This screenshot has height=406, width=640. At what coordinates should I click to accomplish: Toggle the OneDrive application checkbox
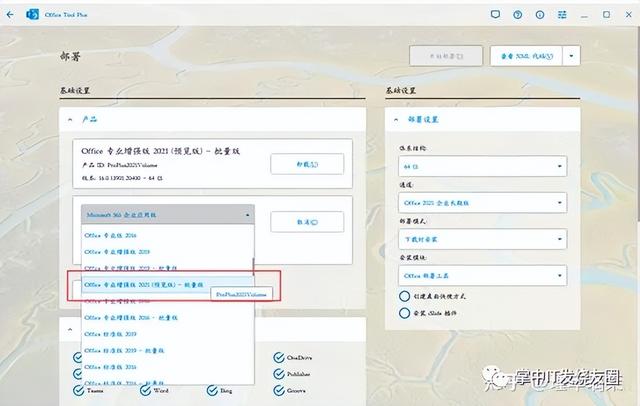tap(279, 357)
